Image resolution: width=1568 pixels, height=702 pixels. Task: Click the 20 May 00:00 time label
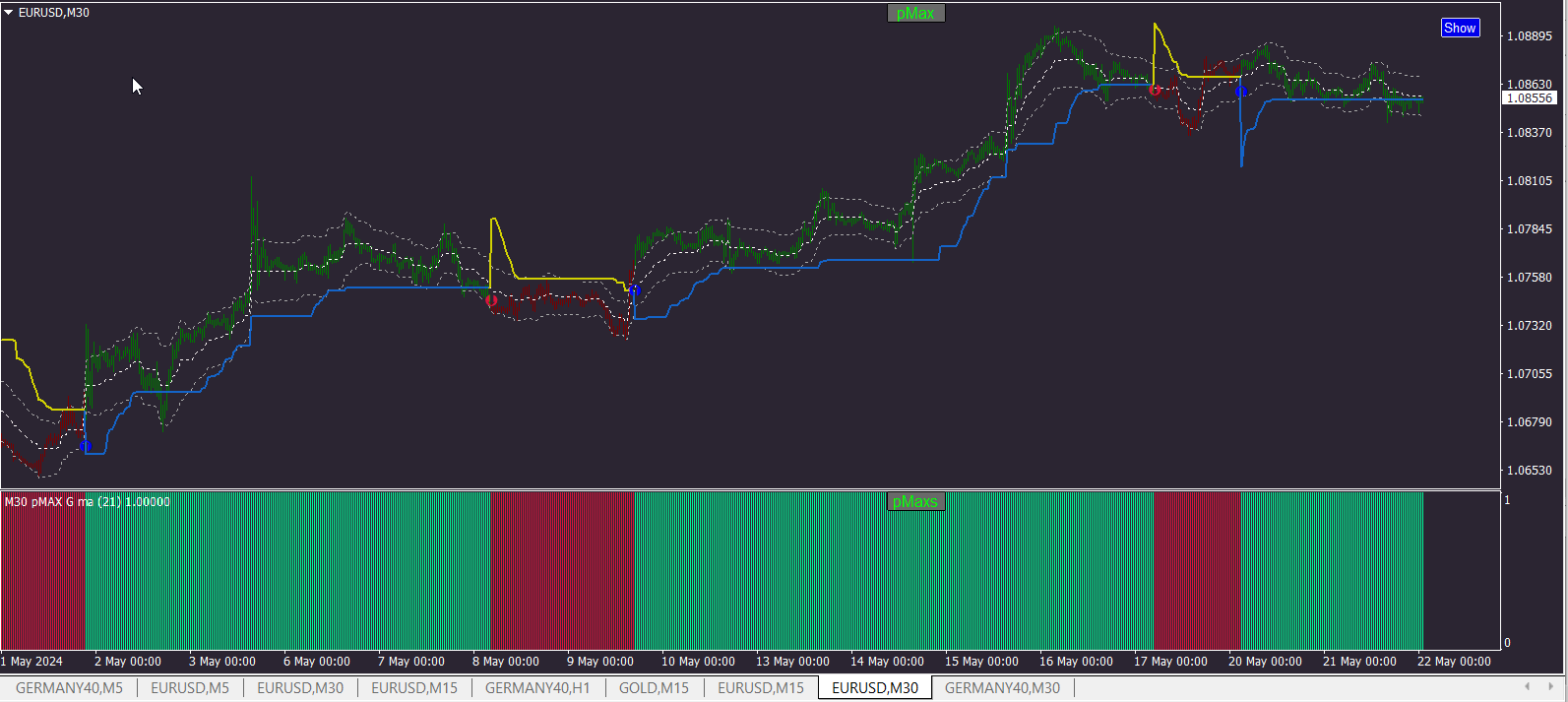coord(1265,662)
